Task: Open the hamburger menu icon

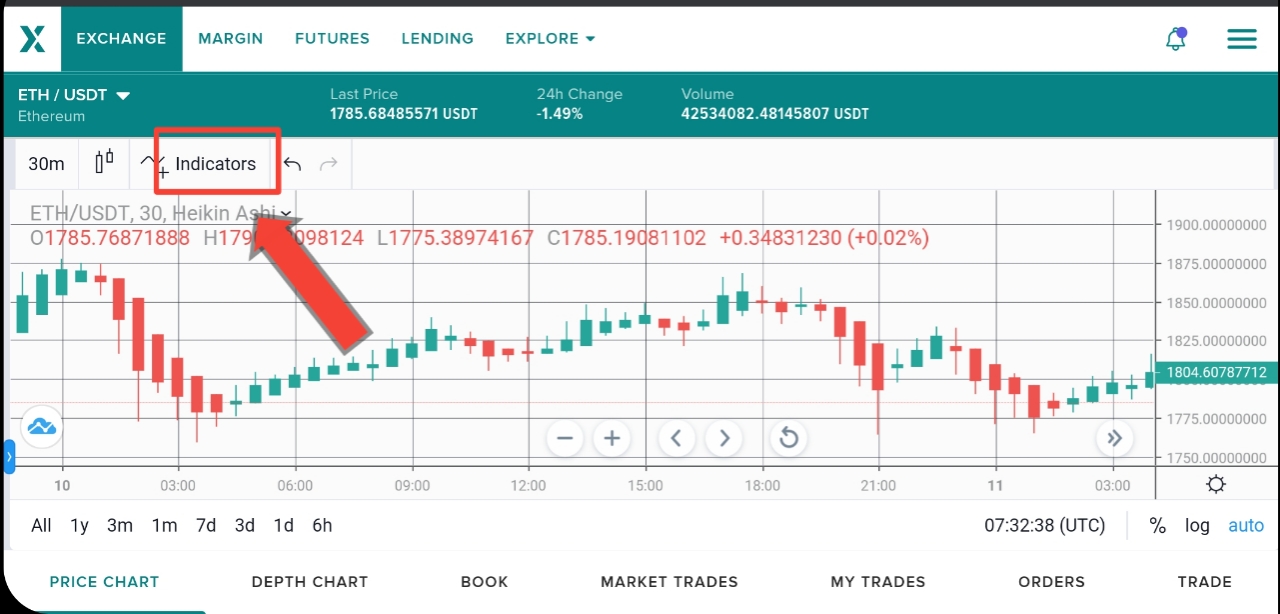Action: point(1242,39)
